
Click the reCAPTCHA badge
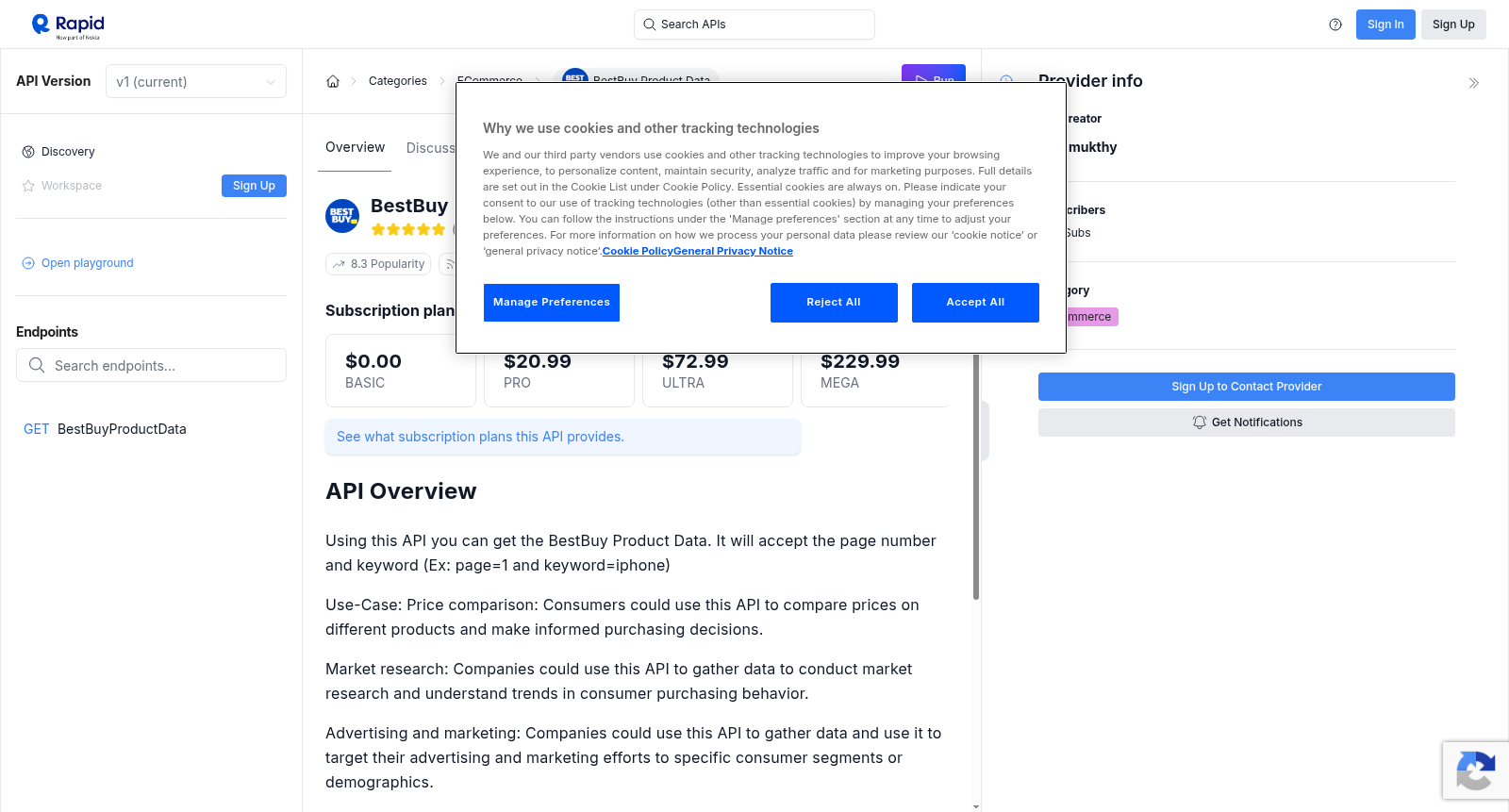click(x=1476, y=771)
